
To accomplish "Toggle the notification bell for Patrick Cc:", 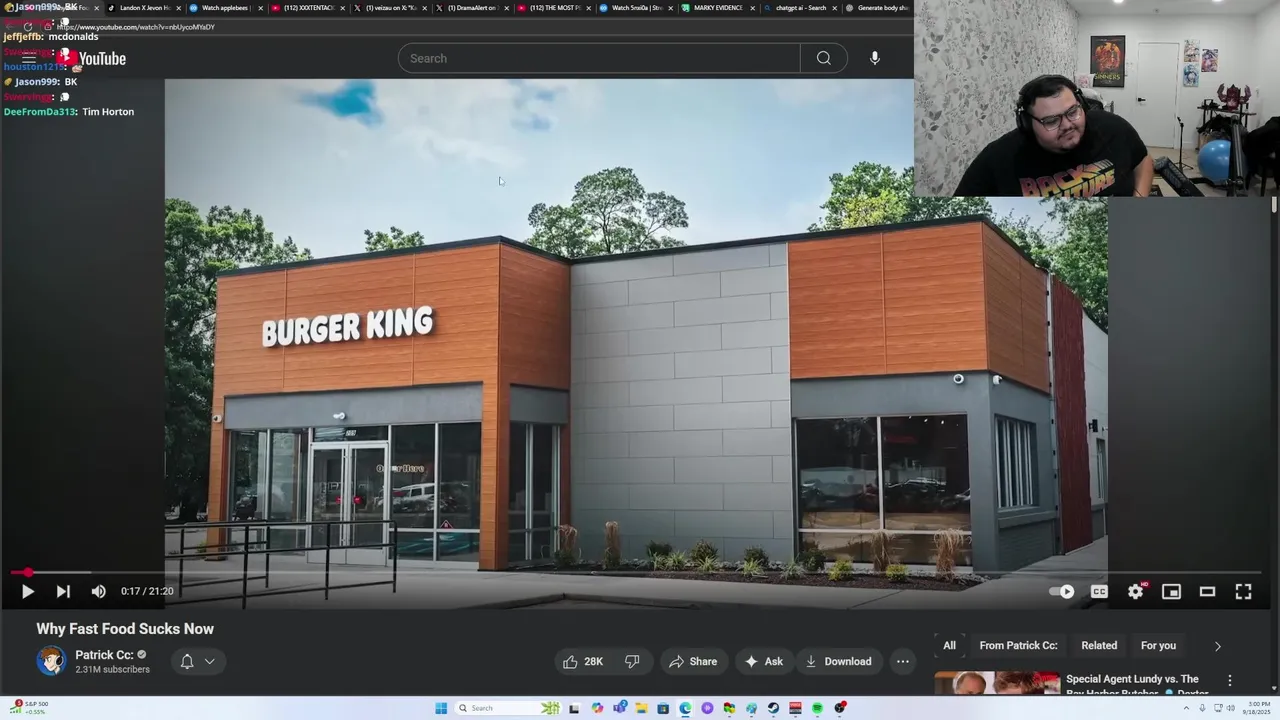I will coord(187,661).
